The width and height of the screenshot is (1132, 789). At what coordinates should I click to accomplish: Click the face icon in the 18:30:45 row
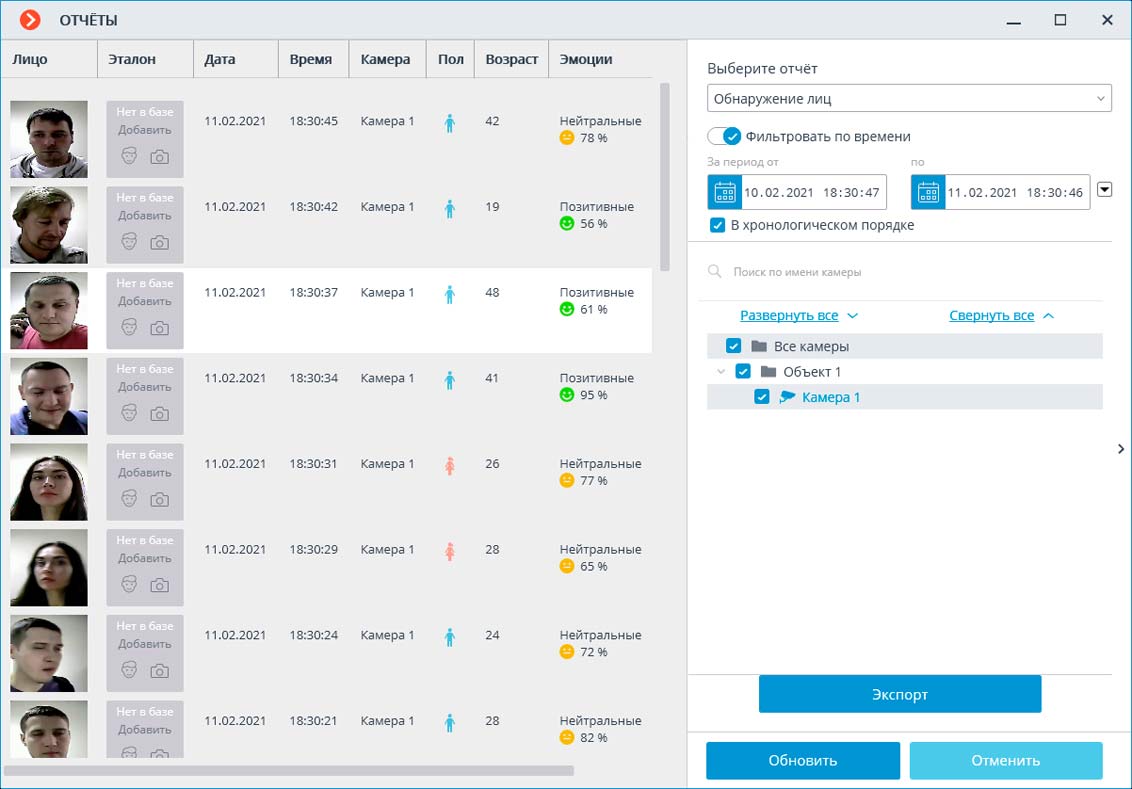[129, 156]
